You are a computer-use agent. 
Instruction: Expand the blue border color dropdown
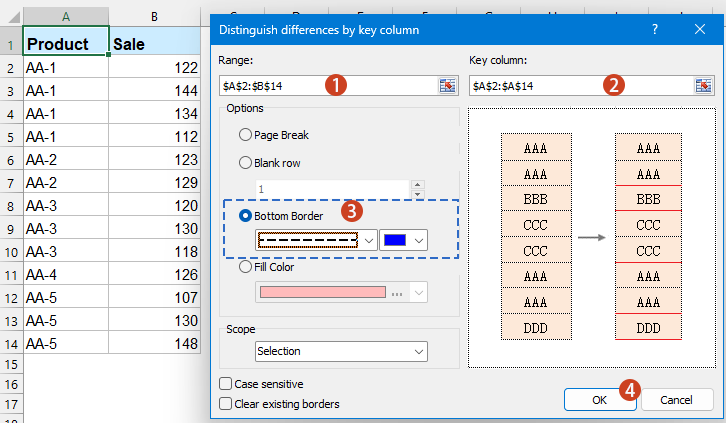[418, 240]
